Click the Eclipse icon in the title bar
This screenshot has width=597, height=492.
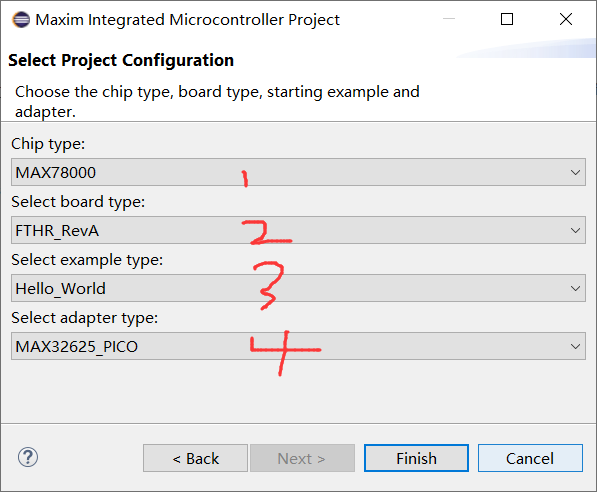[x=21, y=20]
